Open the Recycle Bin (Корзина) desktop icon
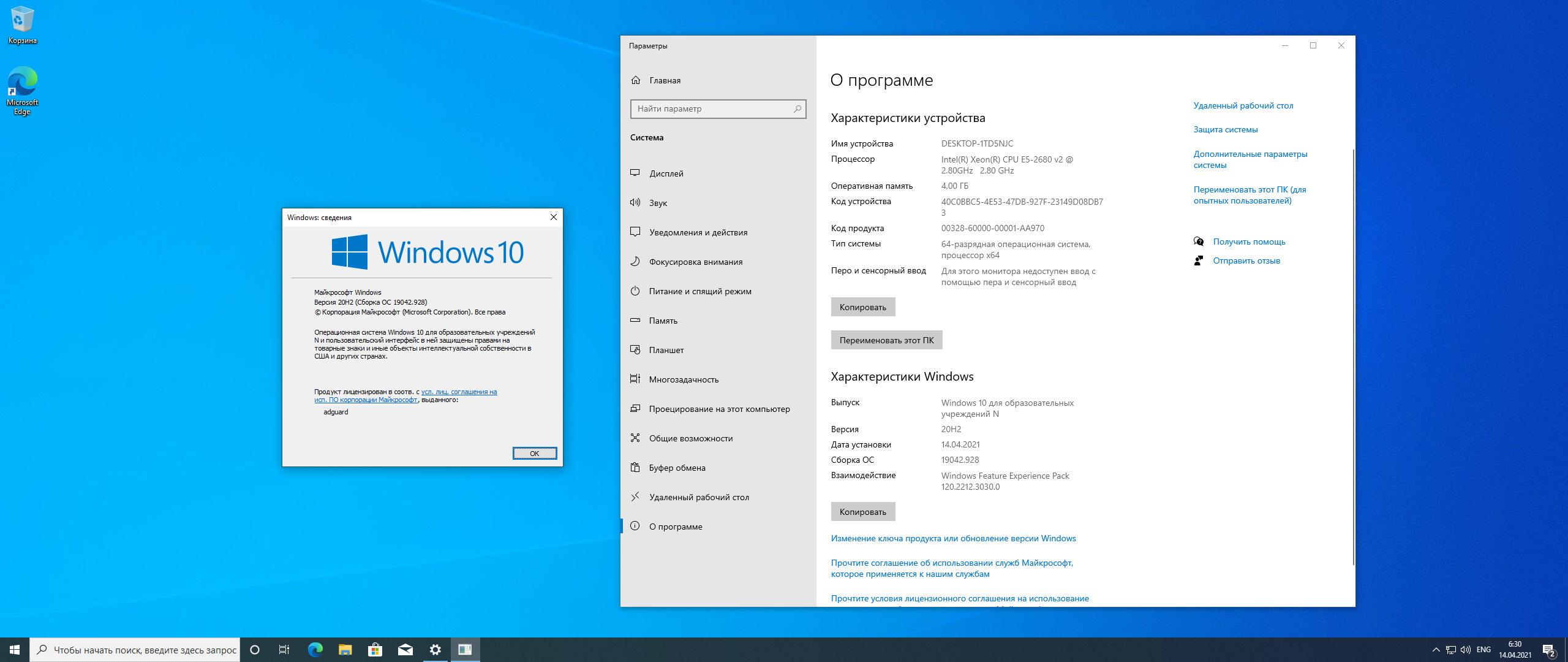The height and width of the screenshot is (662, 1568). (22, 25)
